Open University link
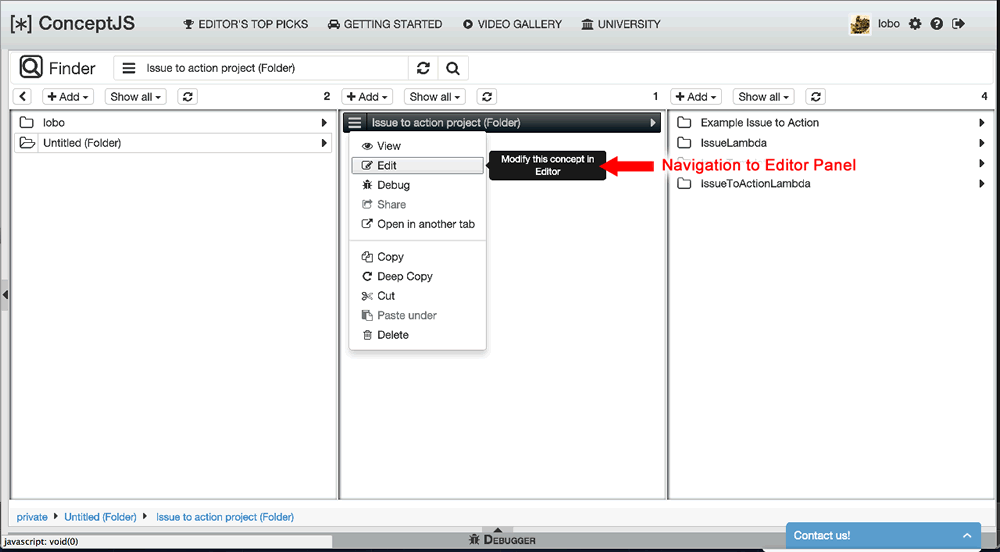 (x=621, y=24)
